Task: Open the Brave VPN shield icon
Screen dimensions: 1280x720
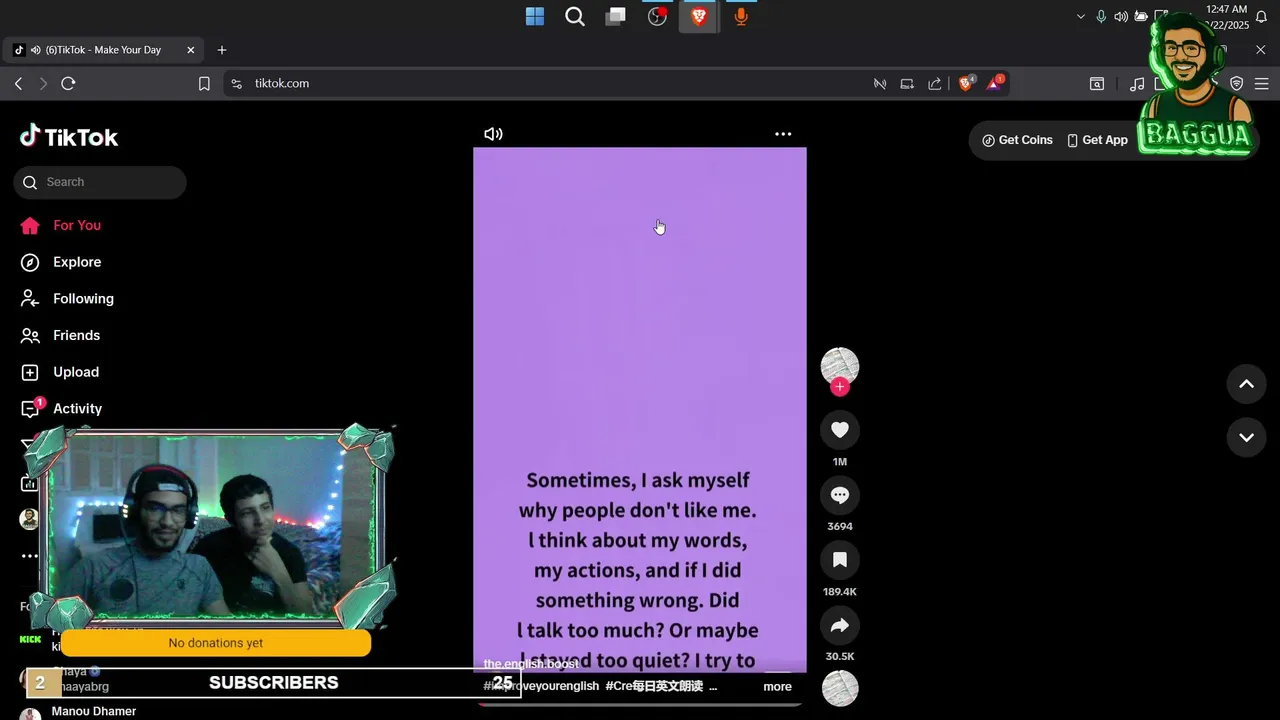Action: click(x=1237, y=84)
